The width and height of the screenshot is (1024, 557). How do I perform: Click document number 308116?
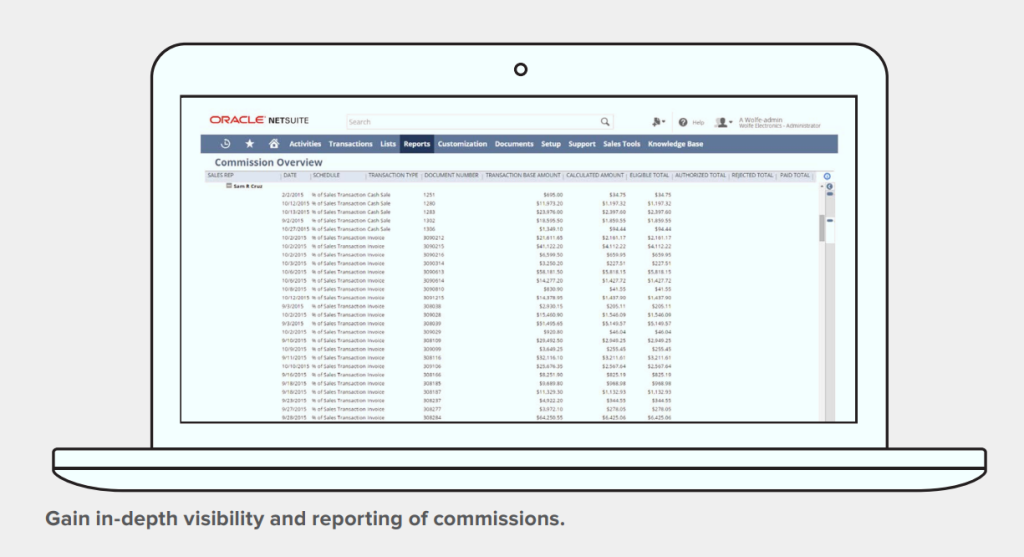click(x=432, y=358)
